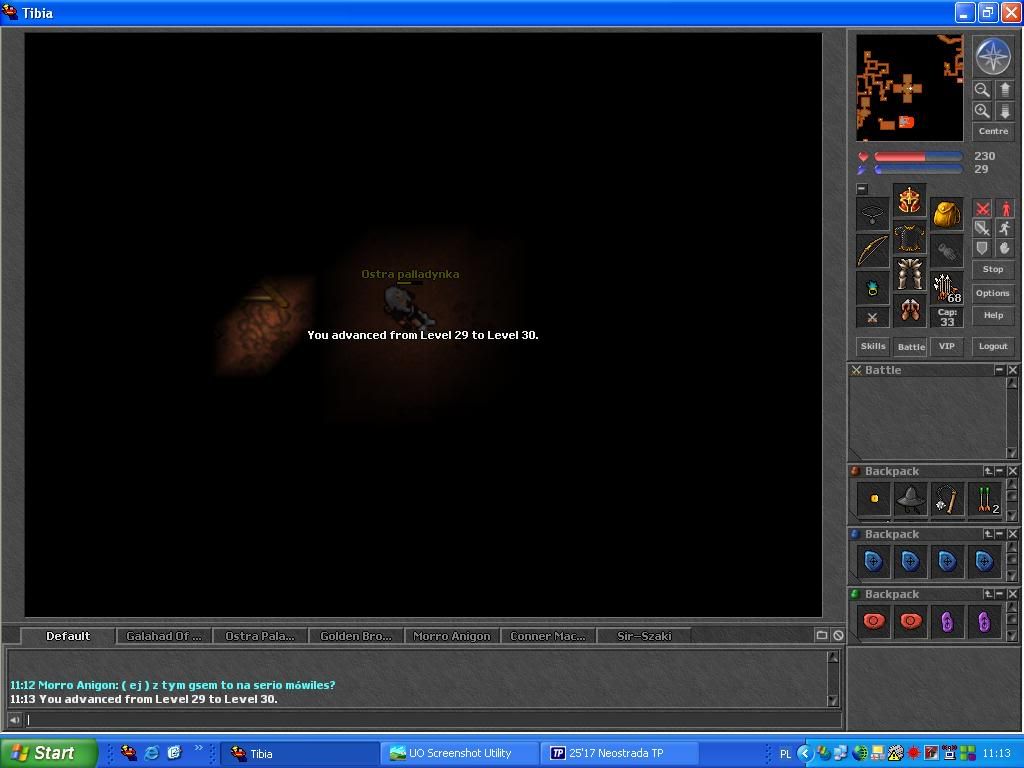Minimize the blue Backpack panel
1024x768 pixels.
pos(1000,534)
